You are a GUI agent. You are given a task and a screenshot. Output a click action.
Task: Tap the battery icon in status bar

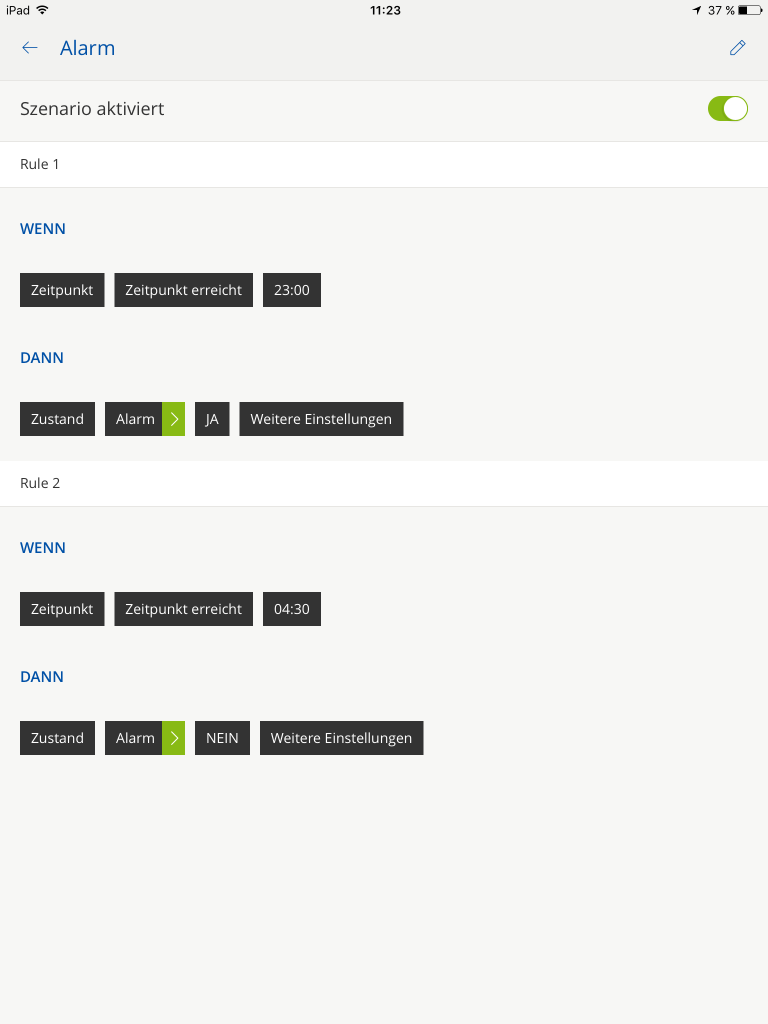[x=749, y=10]
